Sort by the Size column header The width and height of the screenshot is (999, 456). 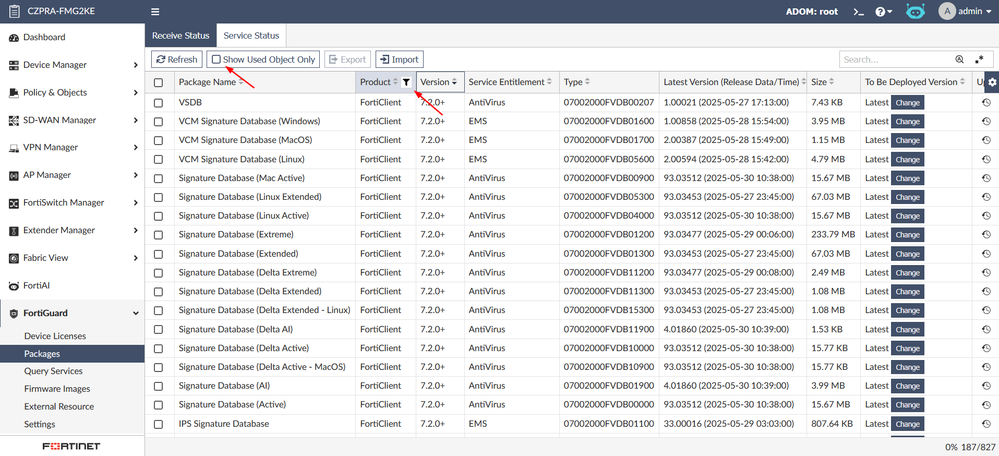(819, 82)
